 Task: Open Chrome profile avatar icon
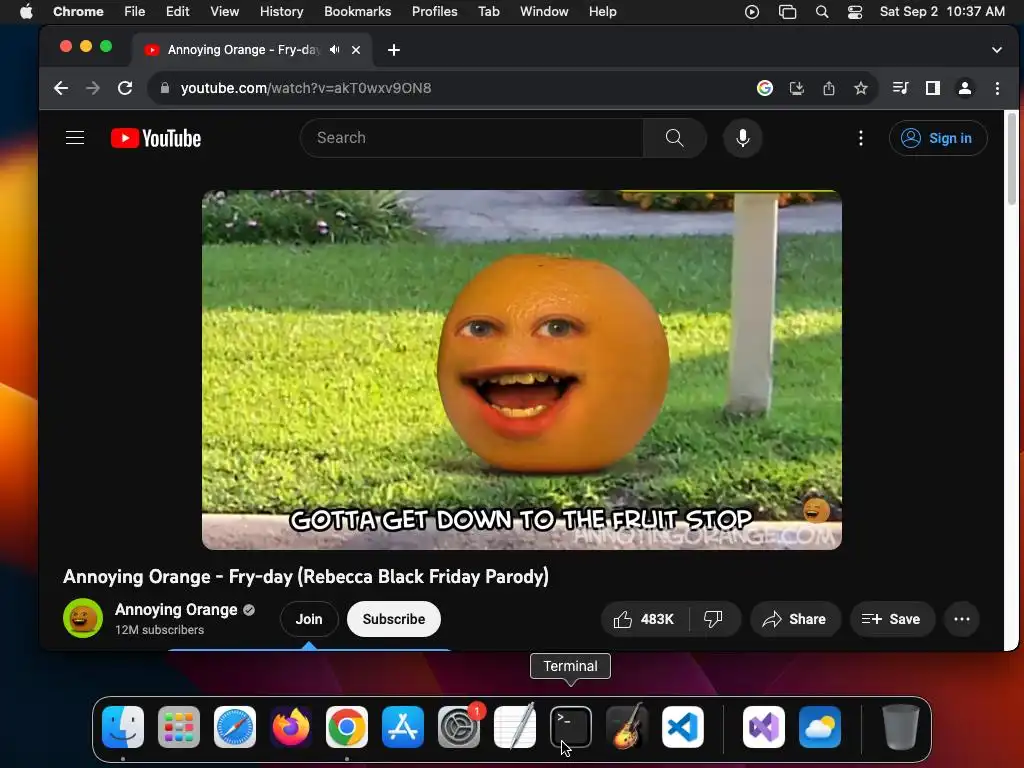tap(965, 88)
